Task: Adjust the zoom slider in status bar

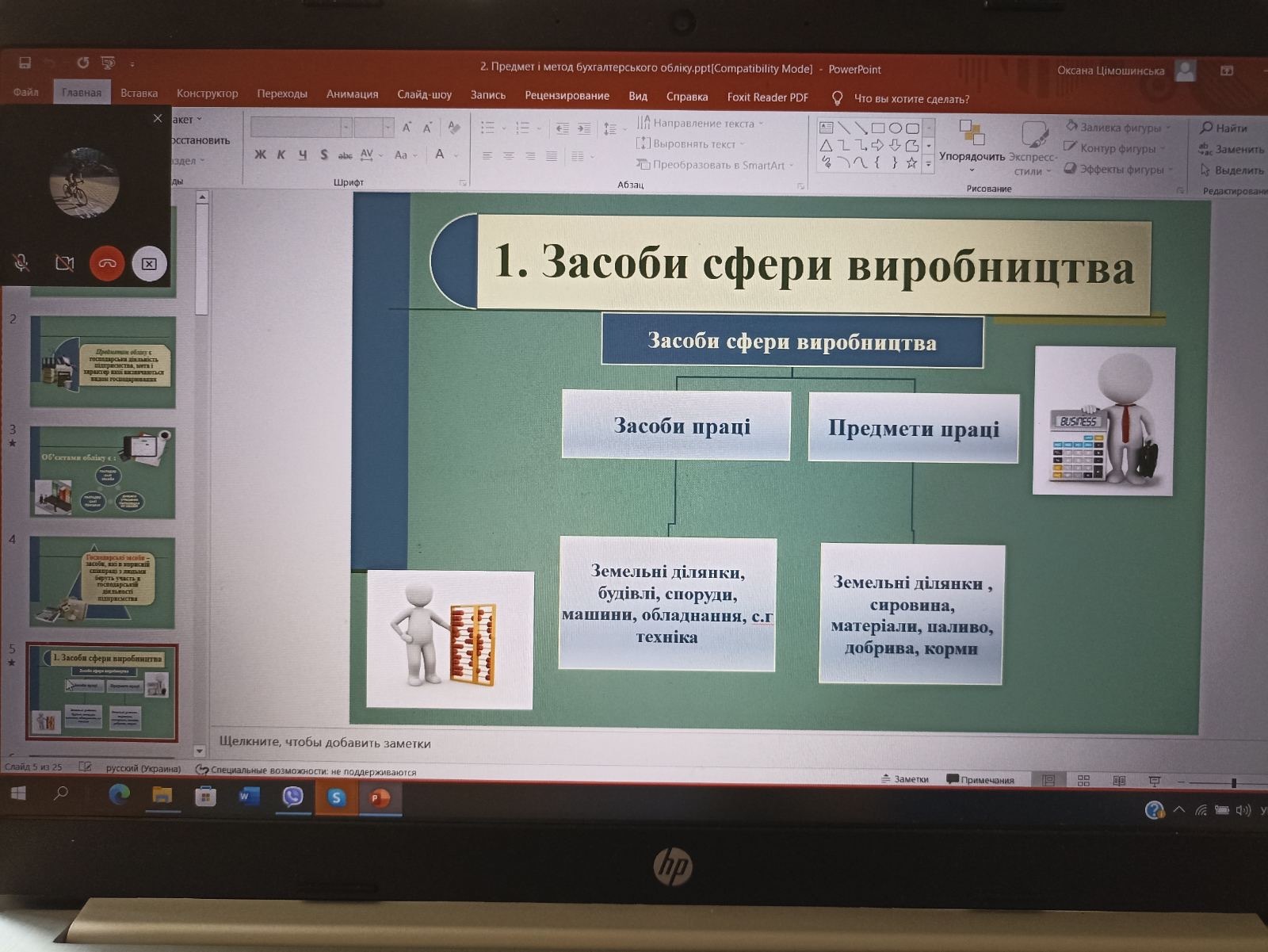Action: click(x=1233, y=783)
